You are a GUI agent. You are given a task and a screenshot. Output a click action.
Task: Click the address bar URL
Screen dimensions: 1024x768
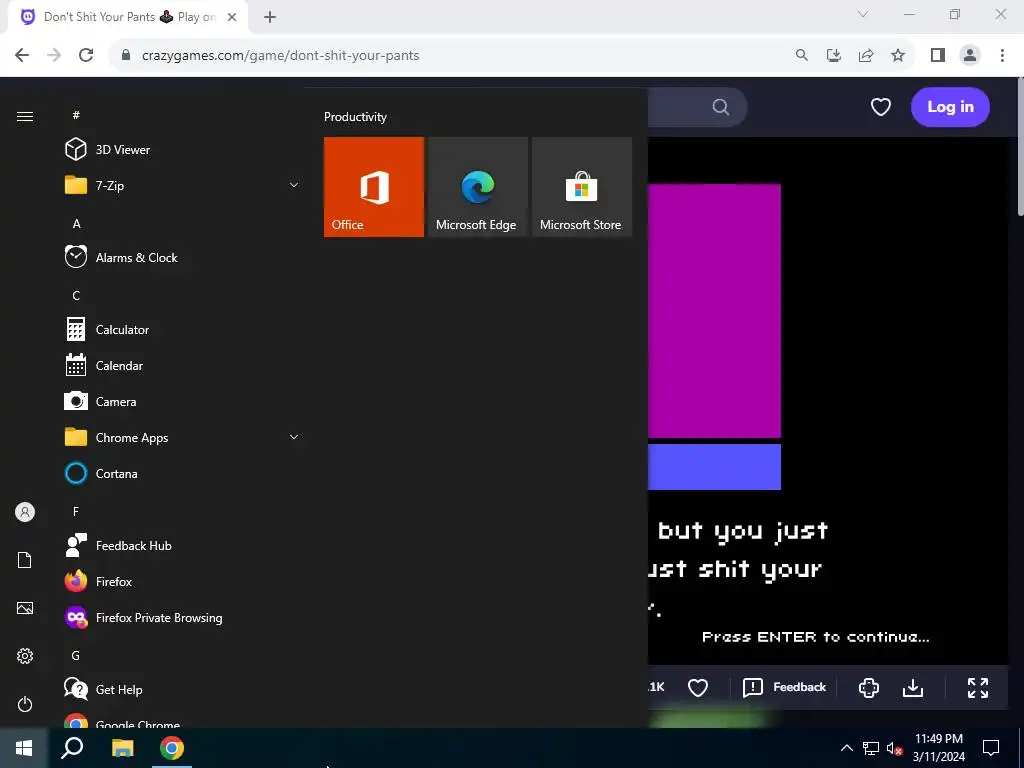coord(281,56)
